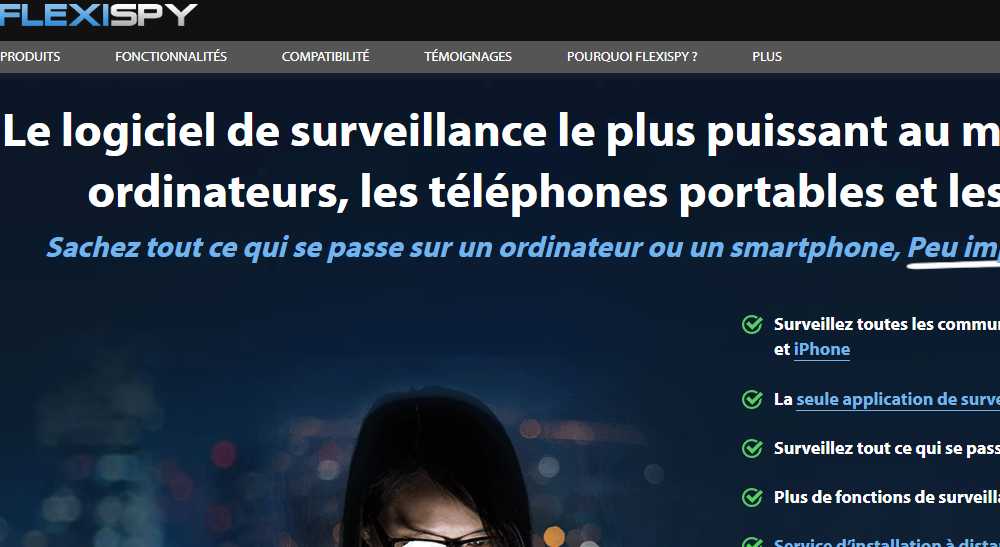Image resolution: width=1000 pixels, height=547 pixels.
Task: Click the "Plus de fonctions de surveilla" text
Action: click(886, 497)
